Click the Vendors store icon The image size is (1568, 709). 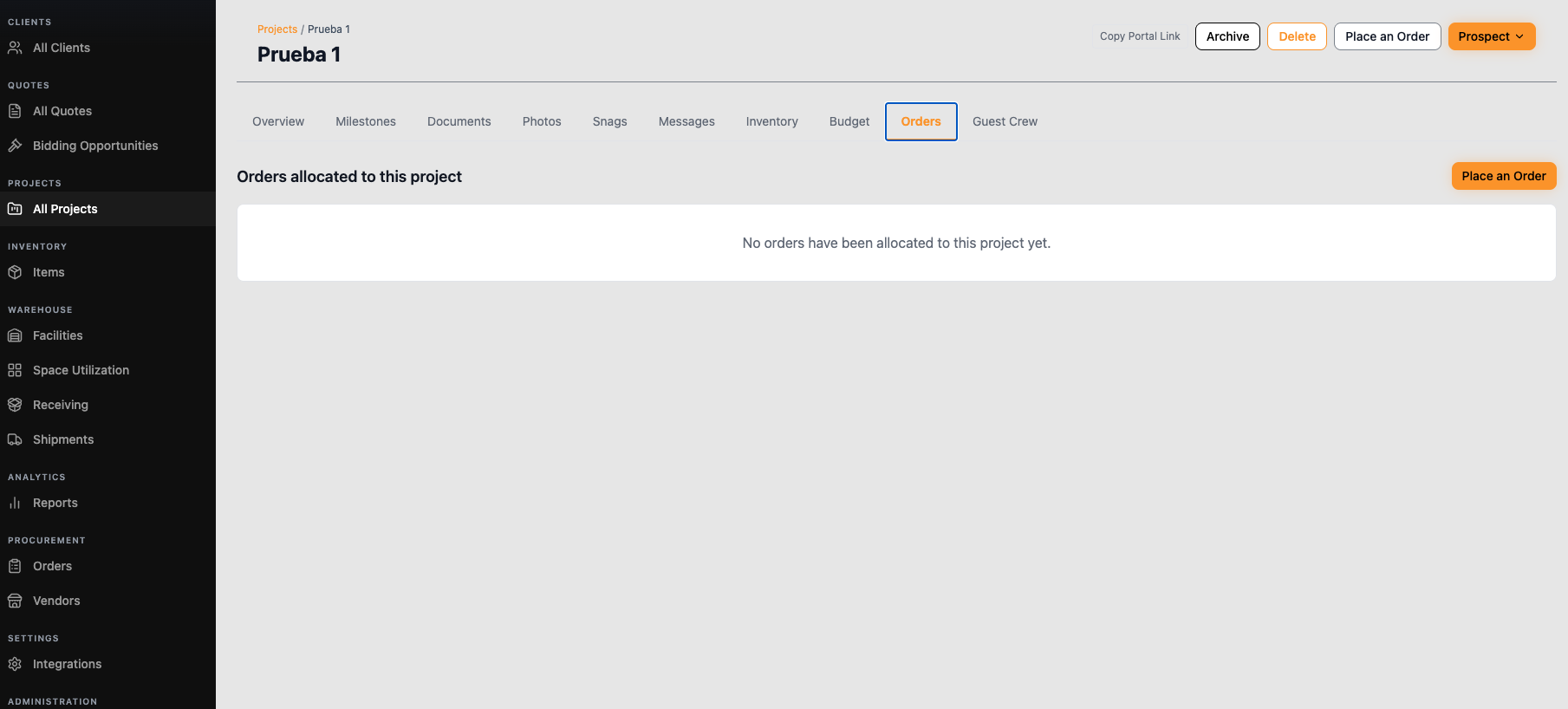click(x=15, y=601)
